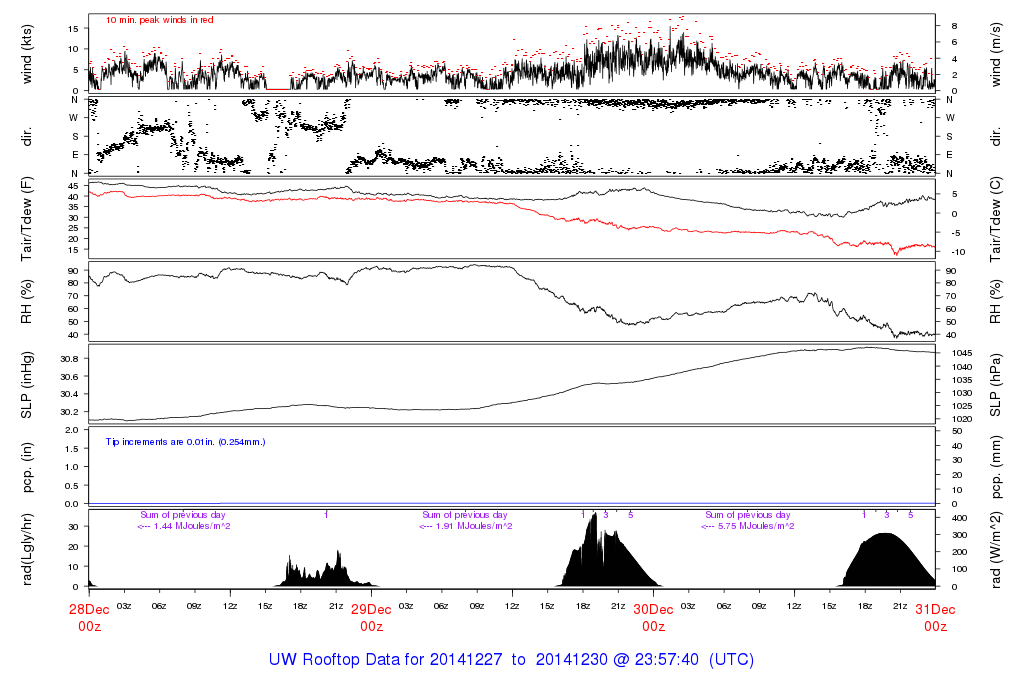Viewport: 1024px width, 700px height.
Task: Click the "wind (kts)" left axis label
Action: (28, 53)
